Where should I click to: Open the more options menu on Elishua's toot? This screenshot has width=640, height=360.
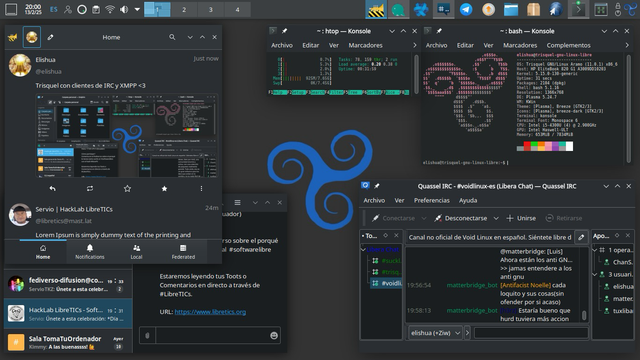tap(201, 189)
